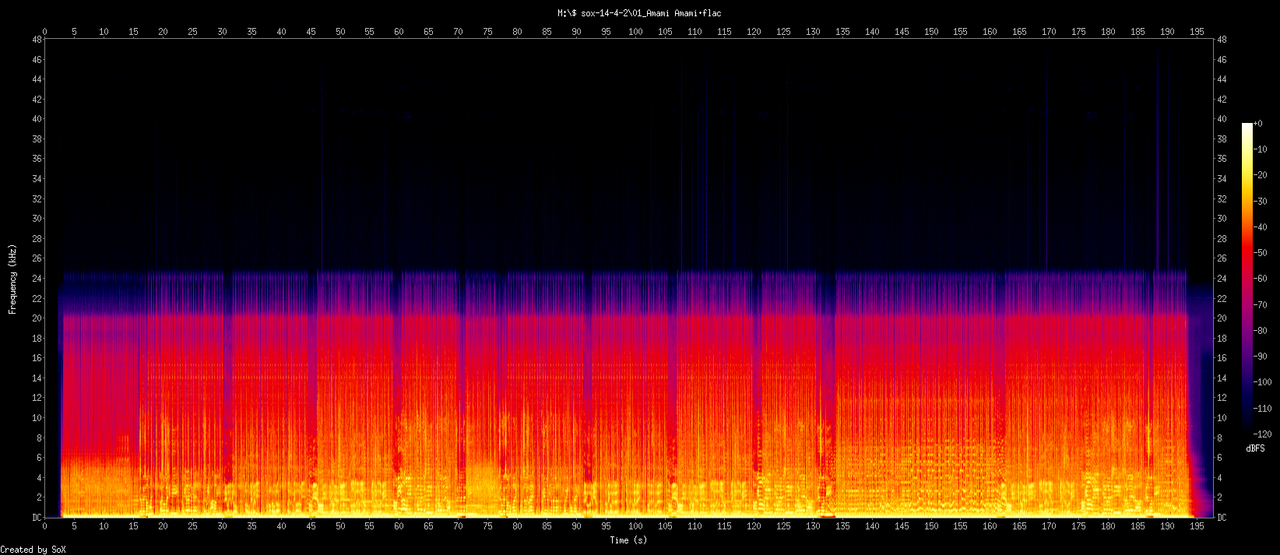Image resolution: width=1280 pixels, height=555 pixels.
Task: Click the dBFS color scale bar
Action: pos(1246,280)
